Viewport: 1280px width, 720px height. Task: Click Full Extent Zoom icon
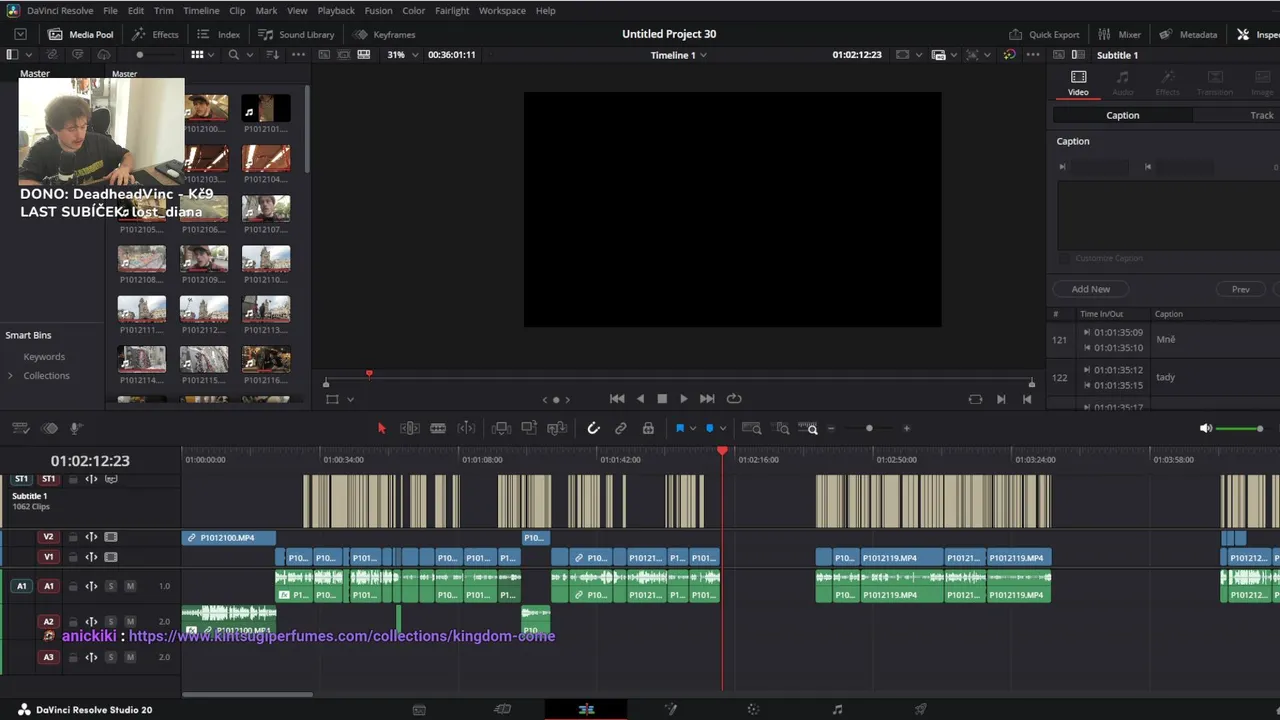tap(751, 428)
